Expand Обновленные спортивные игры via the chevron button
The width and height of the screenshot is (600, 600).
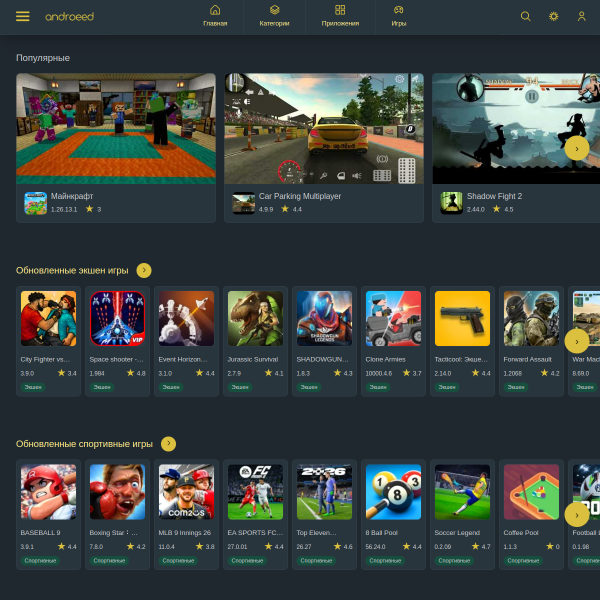pyautogui.click(x=168, y=444)
